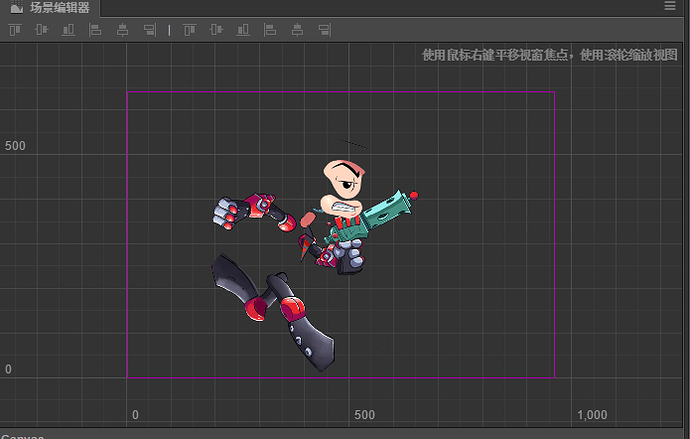The height and width of the screenshot is (439, 690).
Task: Click the Canvas label below the scene
Action: coord(22,436)
